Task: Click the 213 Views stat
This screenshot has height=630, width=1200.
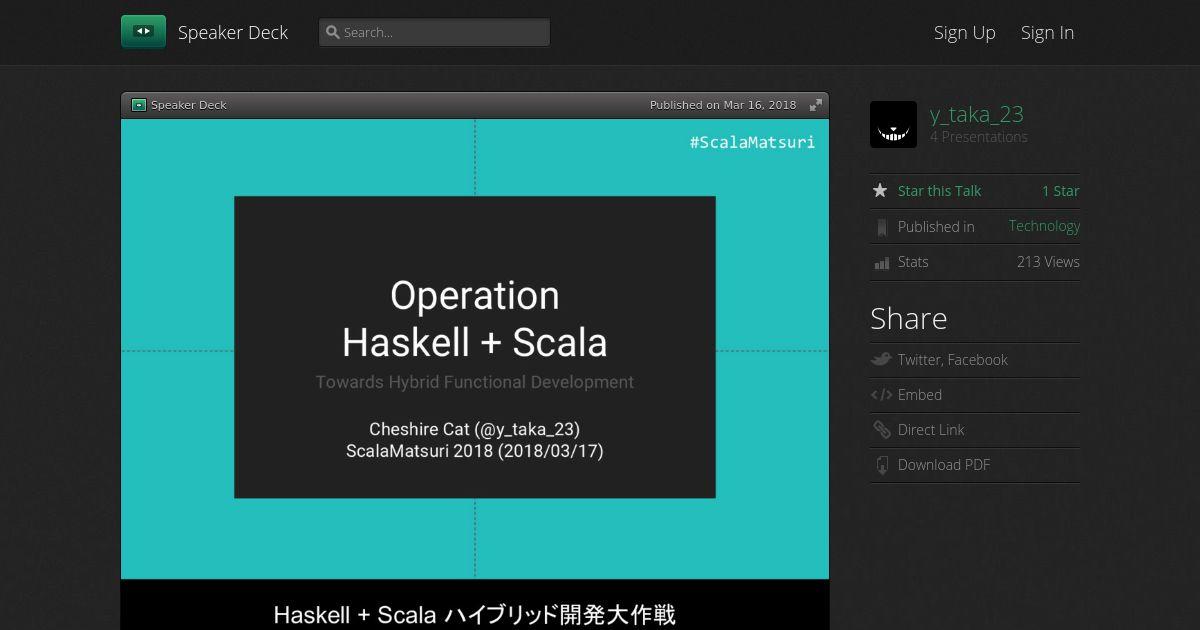Action: 1048,262
